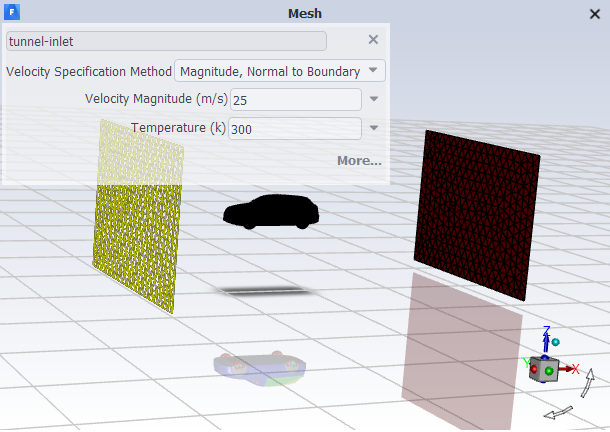Screen dimensions: 610x432
Task: Open Velocity Specification Method dropdown
Action: pos(280,71)
